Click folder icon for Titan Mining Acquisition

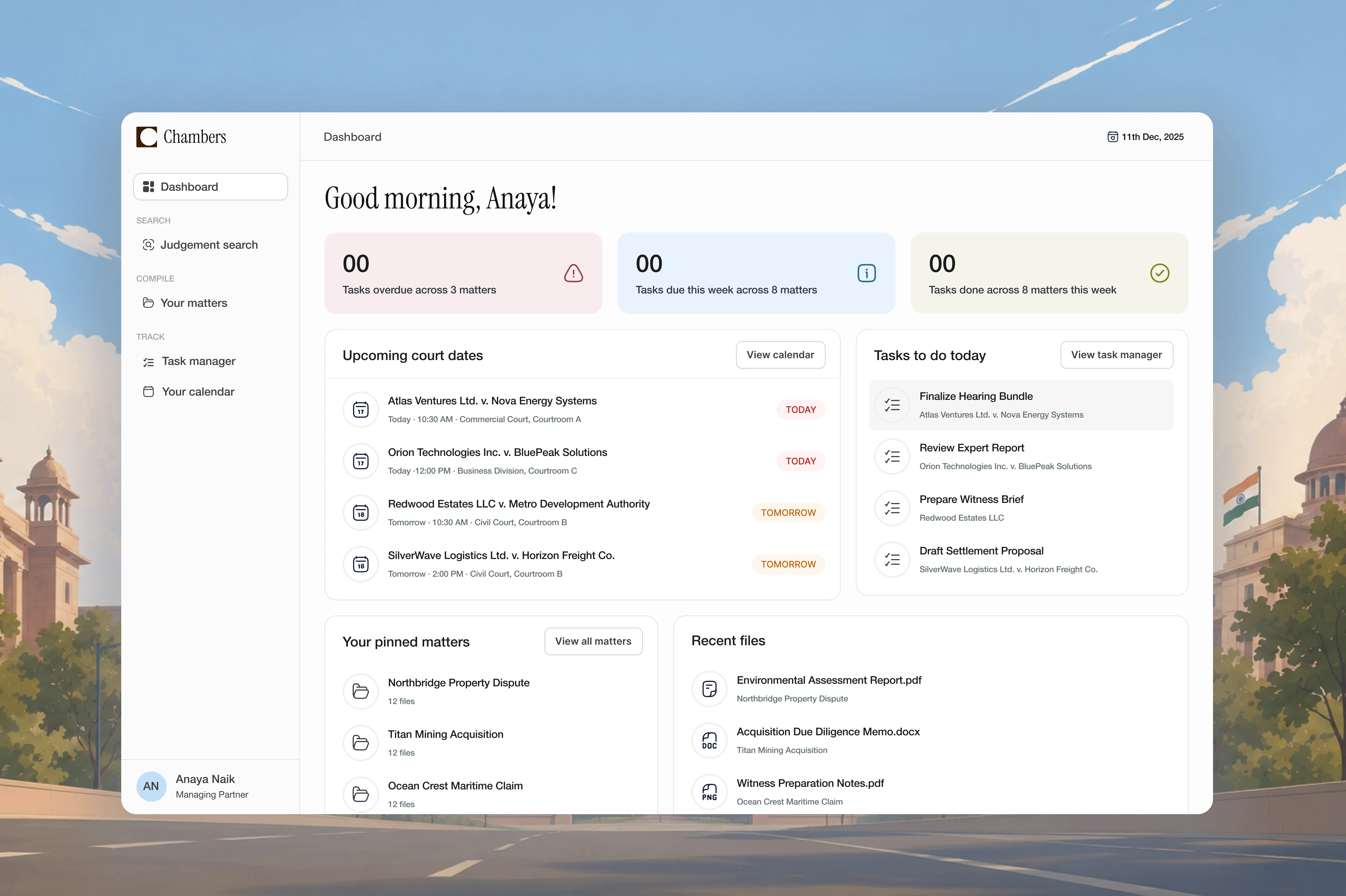(x=361, y=743)
